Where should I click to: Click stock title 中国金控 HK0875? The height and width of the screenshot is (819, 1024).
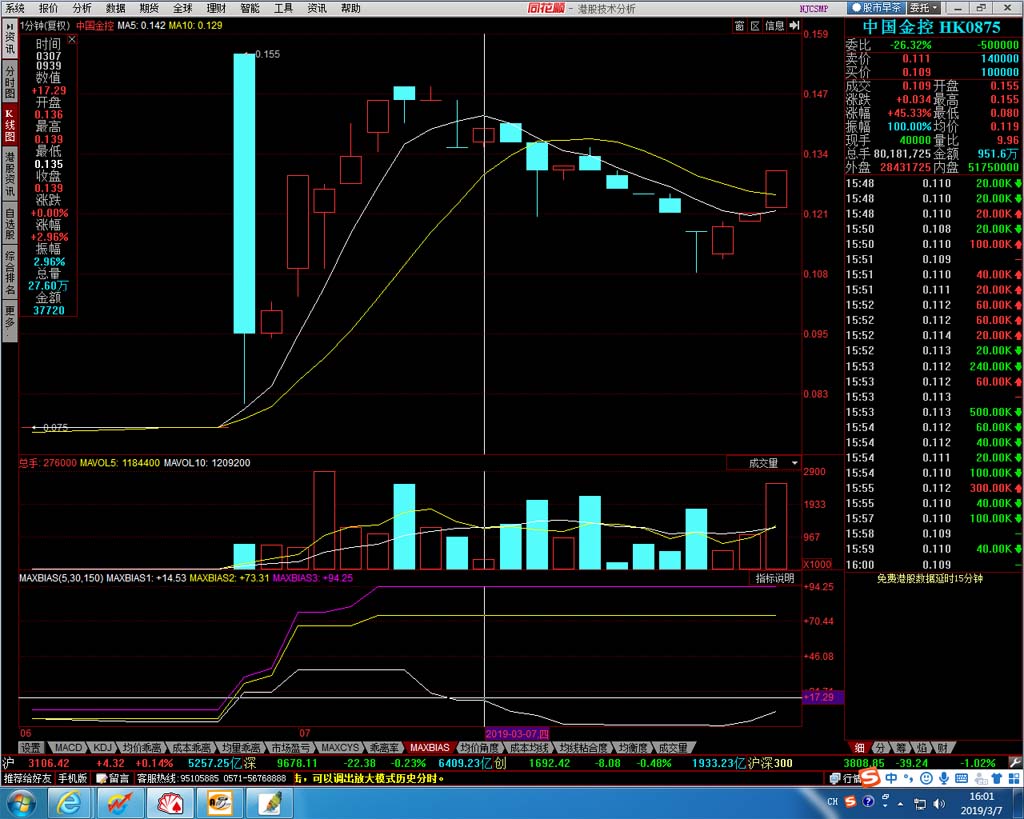pos(931,27)
